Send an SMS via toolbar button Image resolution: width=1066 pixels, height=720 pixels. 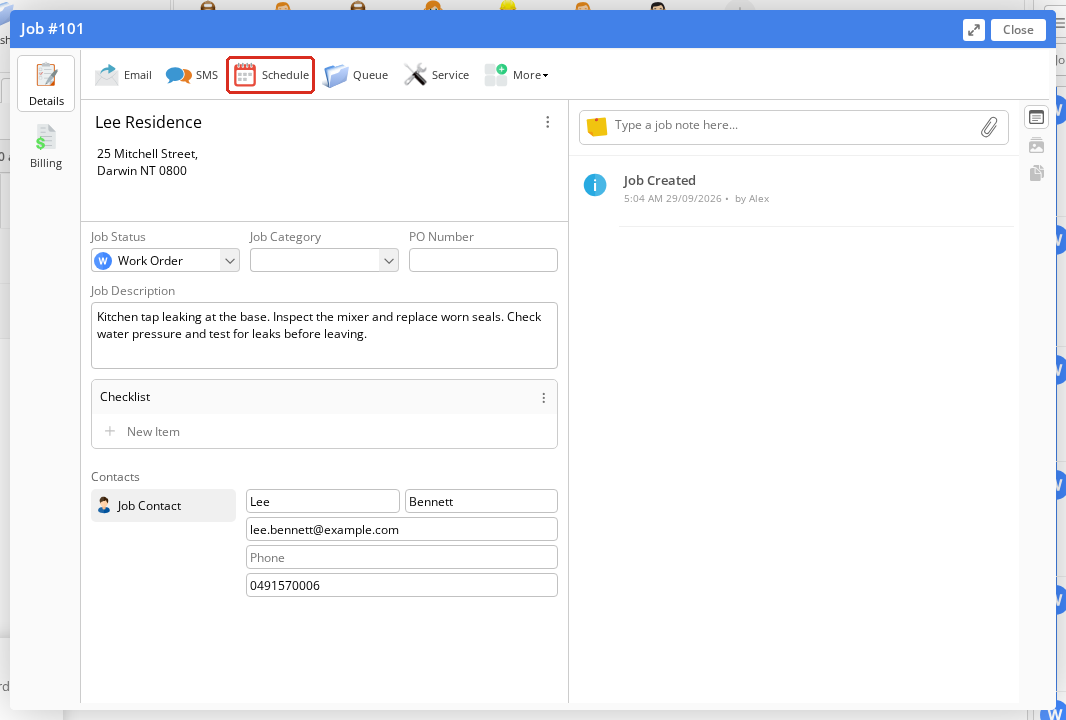192,75
